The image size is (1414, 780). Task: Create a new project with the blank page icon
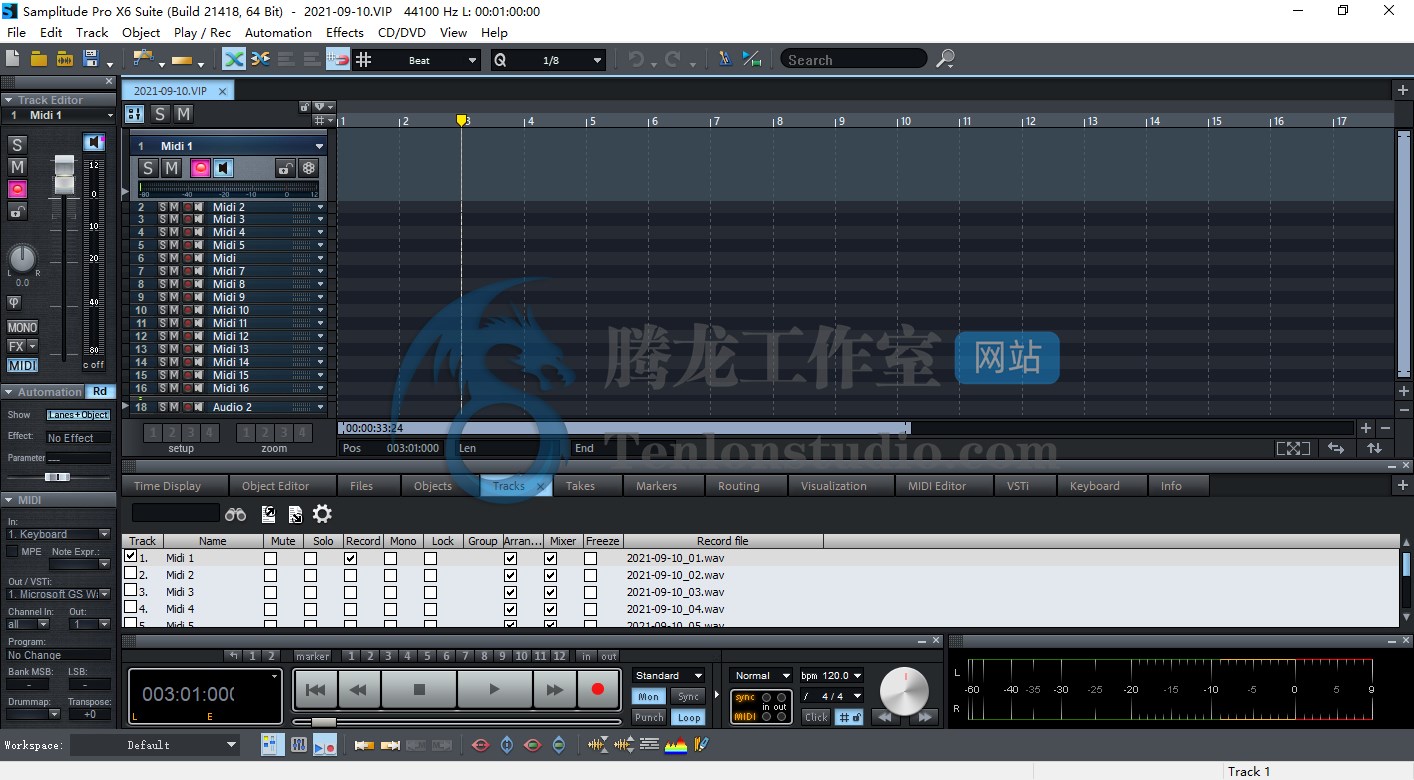(x=12, y=59)
